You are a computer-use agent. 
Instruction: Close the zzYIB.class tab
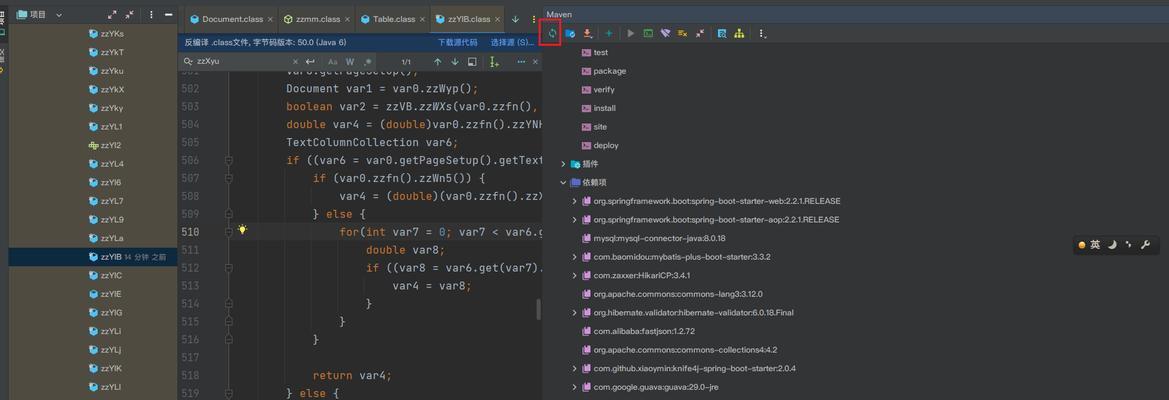tap(497, 19)
